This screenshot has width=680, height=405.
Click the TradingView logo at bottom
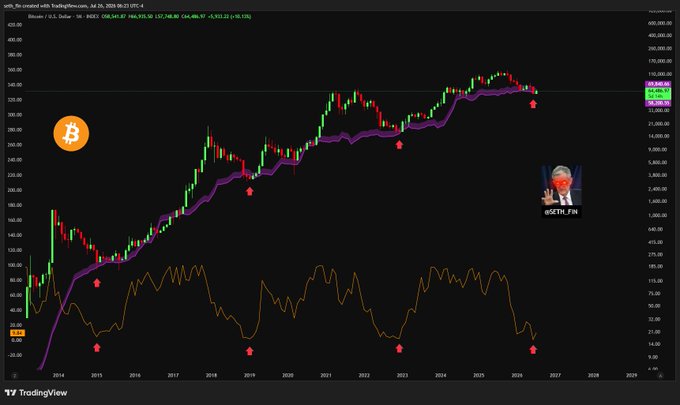(x=36, y=393)
